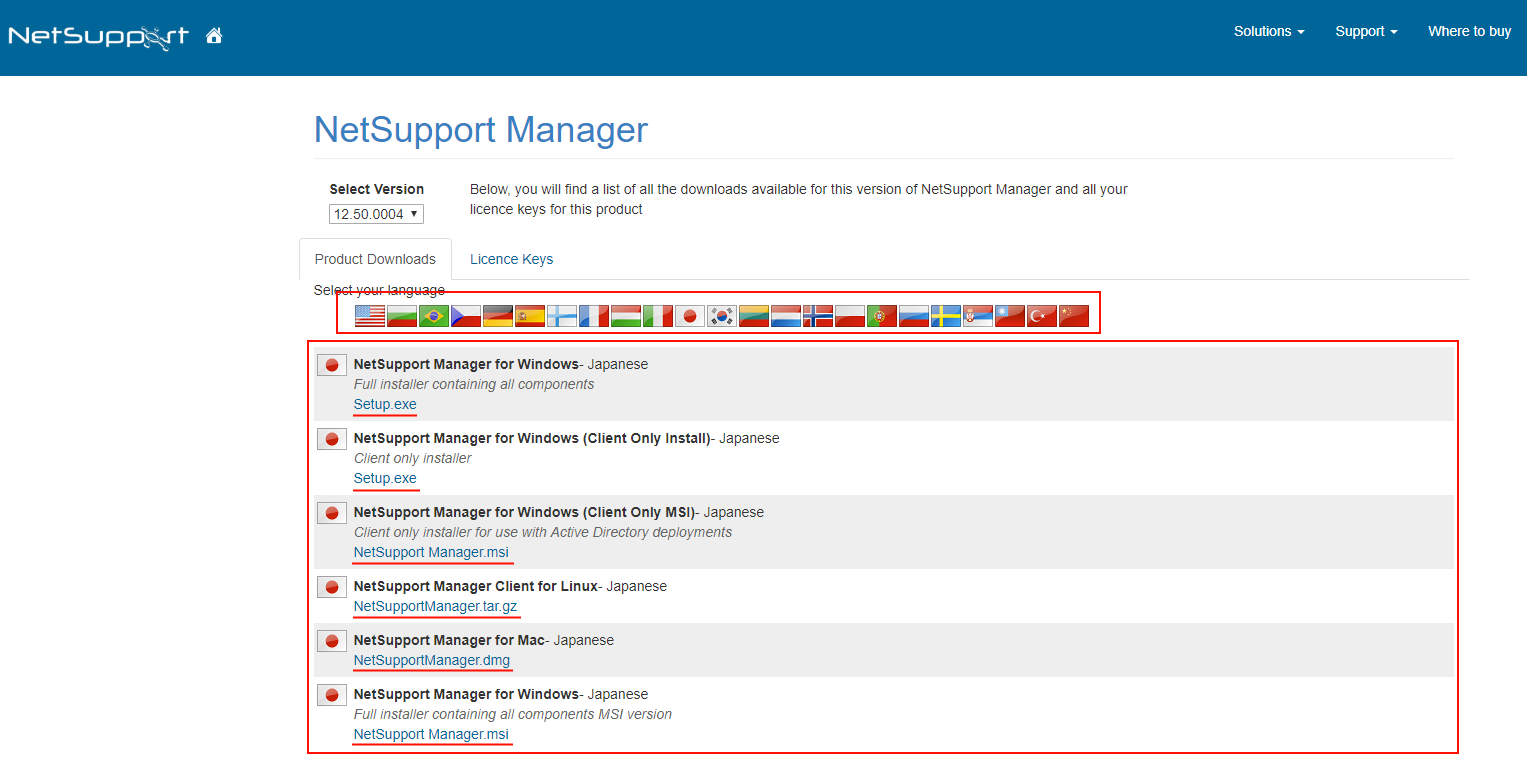This screenshot has width=1527, height=769.
Task: Select the German flag language
Action: pyautogui.click(x=498, y=316)
